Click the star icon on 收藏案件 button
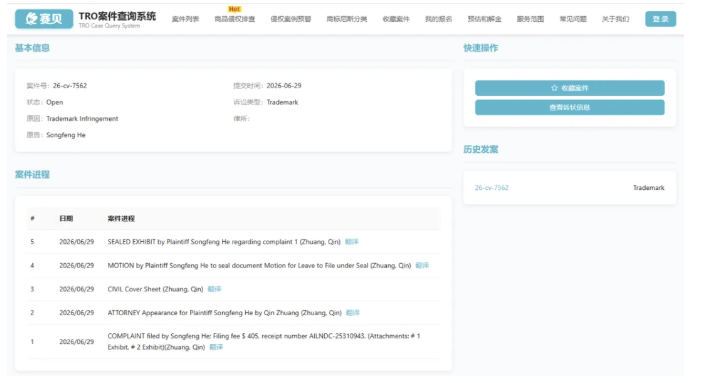This screenshot has width=702, height=383. [554, 88]
